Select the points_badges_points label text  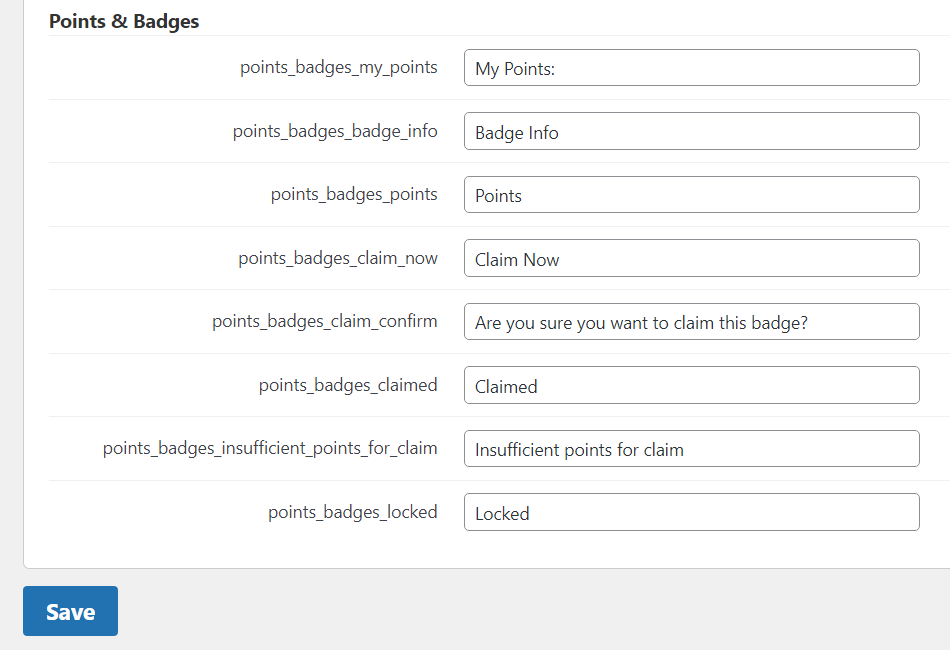(x=354, y=194)
